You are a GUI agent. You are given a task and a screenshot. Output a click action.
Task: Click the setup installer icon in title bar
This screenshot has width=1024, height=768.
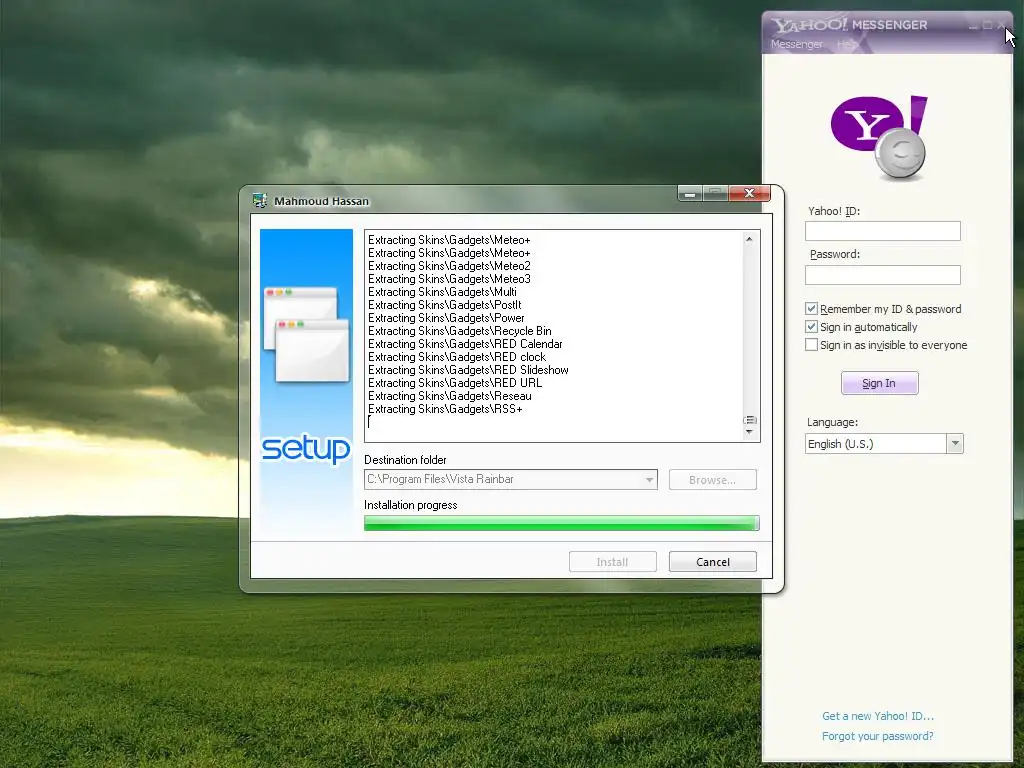[260, 200]
